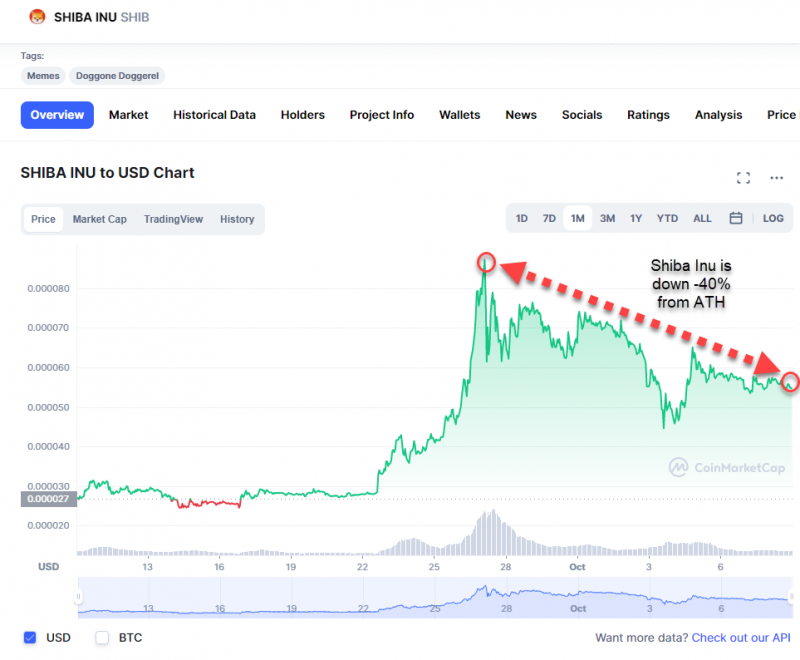Go to the Holders tab
The width and height of the screenshot is (800, 660).
(x=303, y=115)
